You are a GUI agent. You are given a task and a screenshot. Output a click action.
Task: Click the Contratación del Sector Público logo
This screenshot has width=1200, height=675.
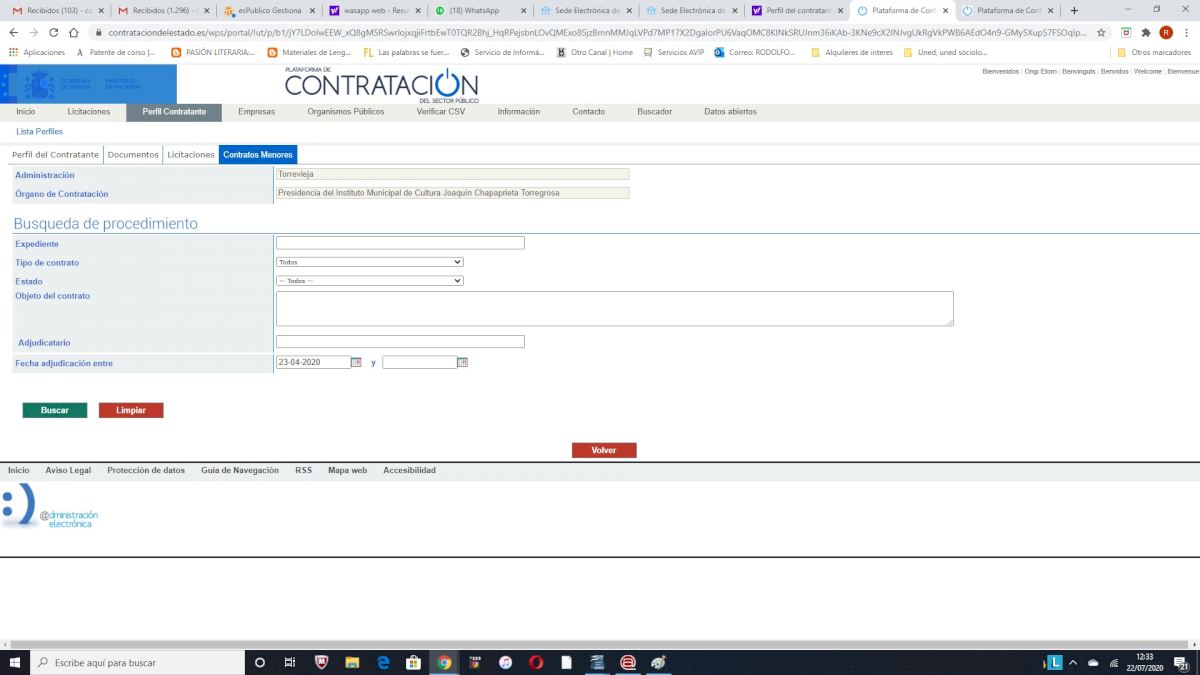tap(381, 86)
